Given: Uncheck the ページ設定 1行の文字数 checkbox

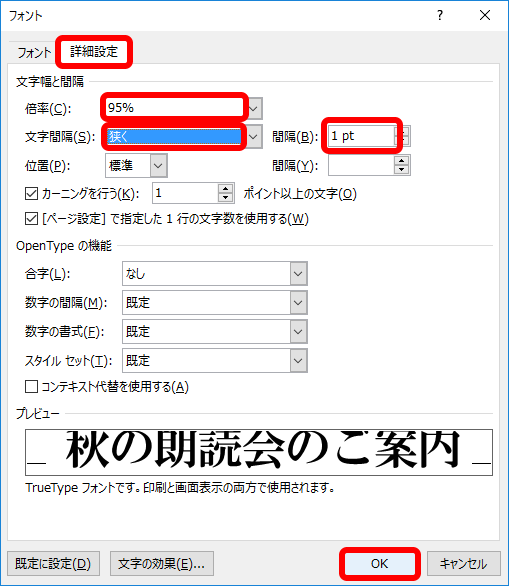Looking at the screenshot, I should pos(31,219).
